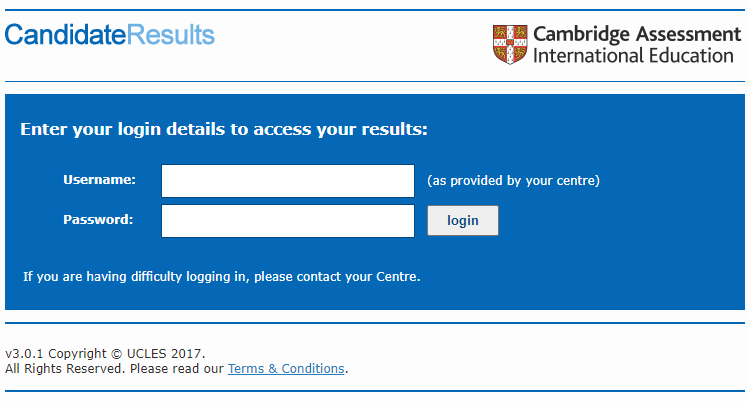Screen dimensions: 748x401
Task: Click the light-blue 'Results' word in logo
Action: (x=171, y=35)
